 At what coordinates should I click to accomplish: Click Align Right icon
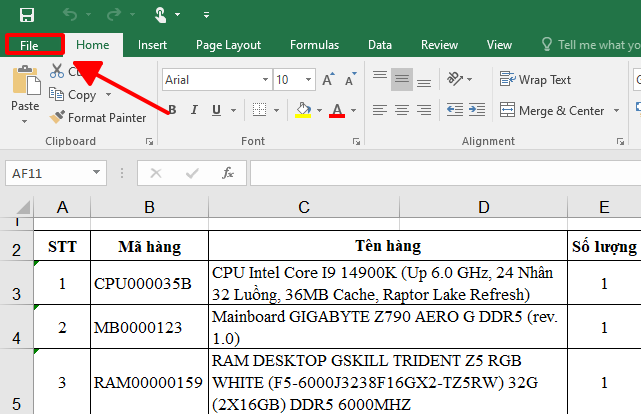(424, 110)
